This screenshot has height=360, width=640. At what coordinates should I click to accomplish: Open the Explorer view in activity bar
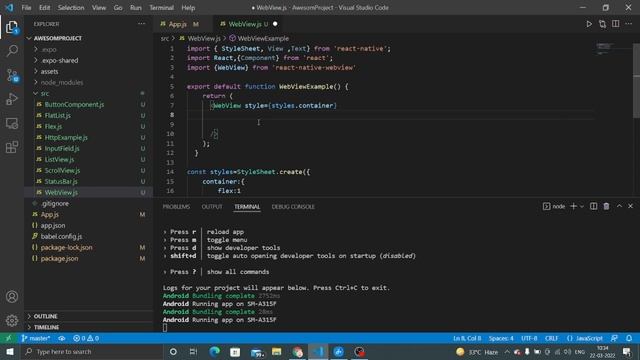coord(12,27)
